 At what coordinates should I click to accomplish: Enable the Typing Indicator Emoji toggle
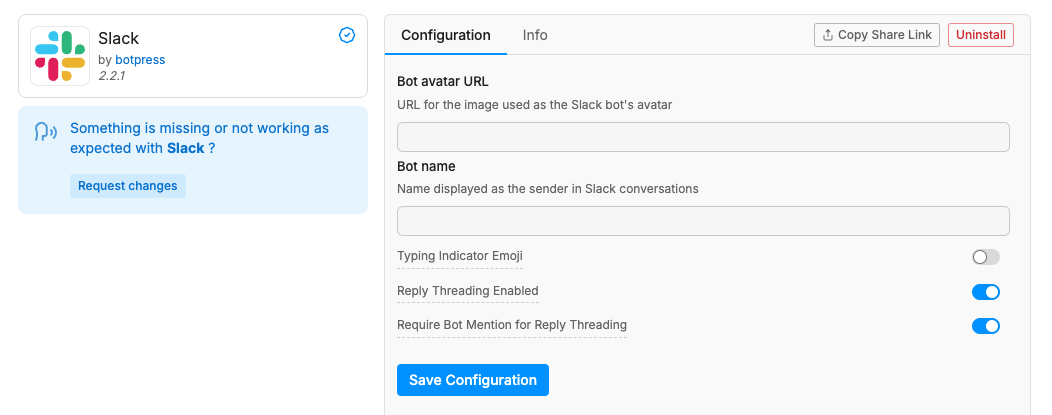click(985, 257)
